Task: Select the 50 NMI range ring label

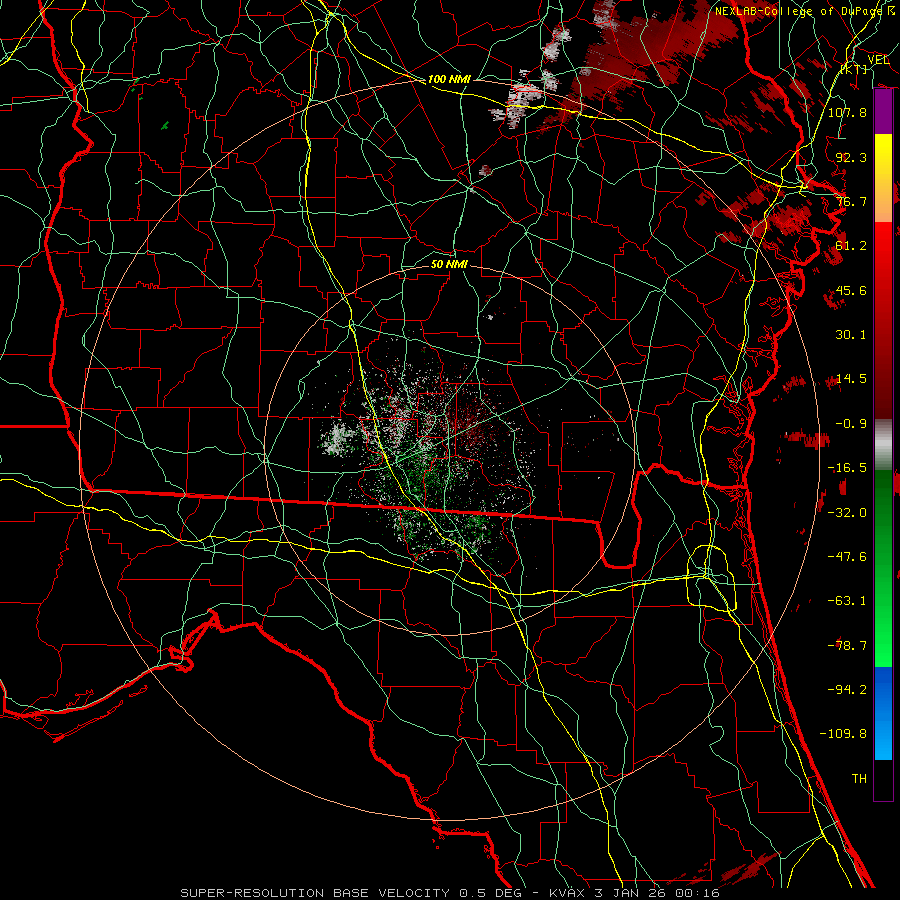Action: pyautogui.click(x=449, y=265)
